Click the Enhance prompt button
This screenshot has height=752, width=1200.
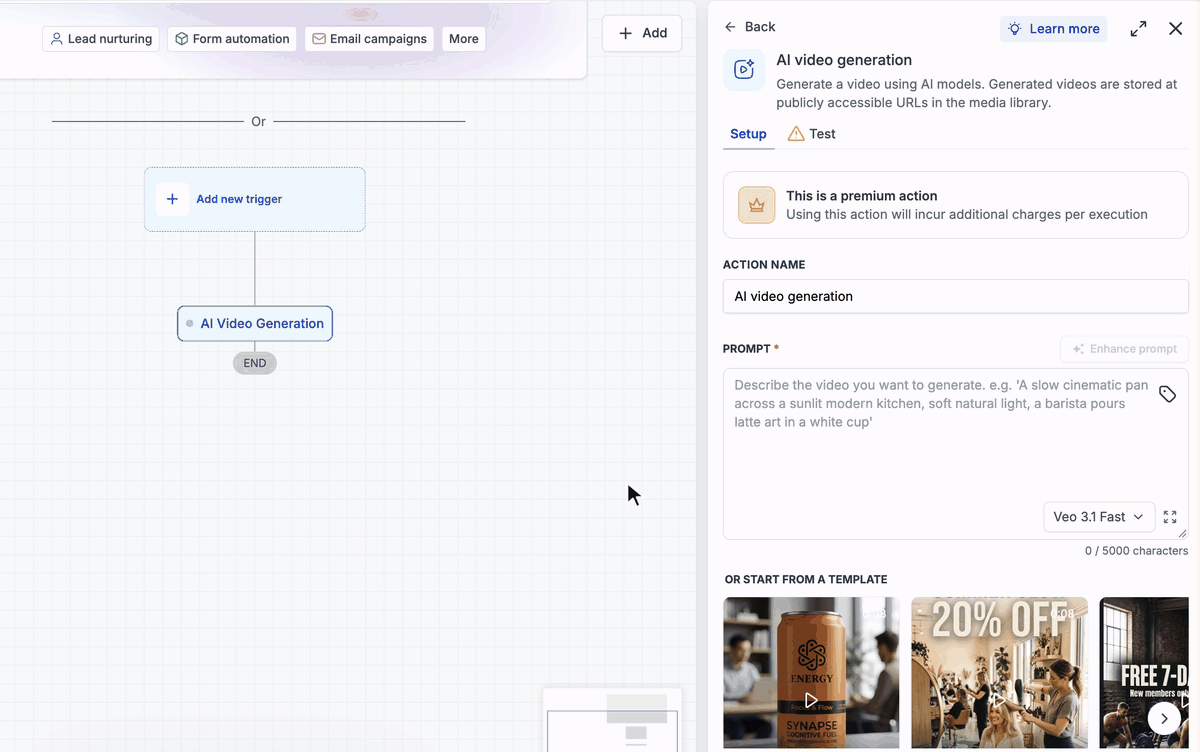coord(1124,349)
